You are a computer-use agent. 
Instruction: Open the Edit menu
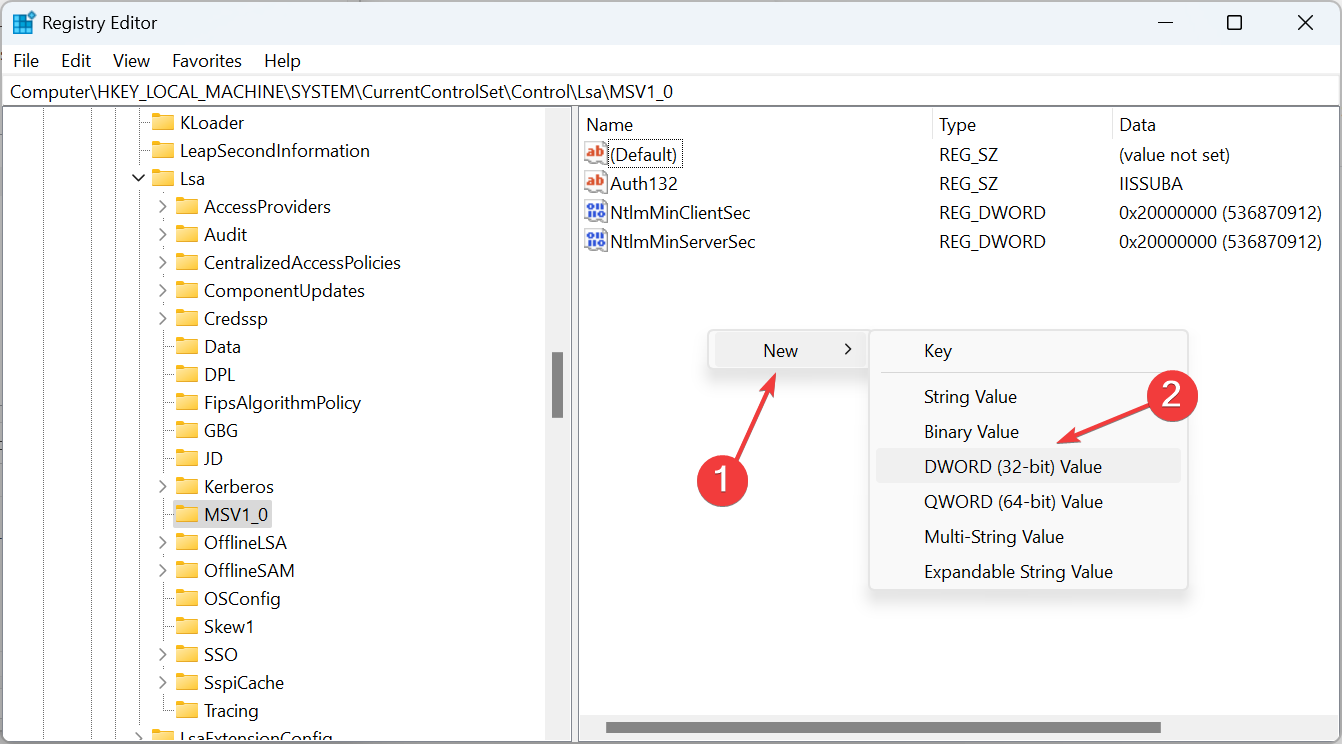click(x=76, y=61)
